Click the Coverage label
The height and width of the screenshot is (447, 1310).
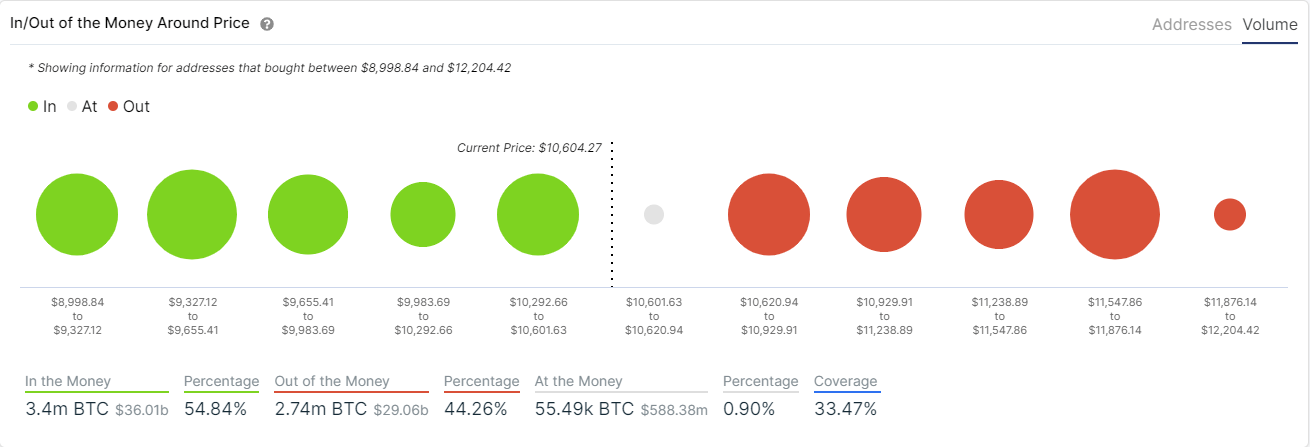pyautogui.click(x=846, y=381)
